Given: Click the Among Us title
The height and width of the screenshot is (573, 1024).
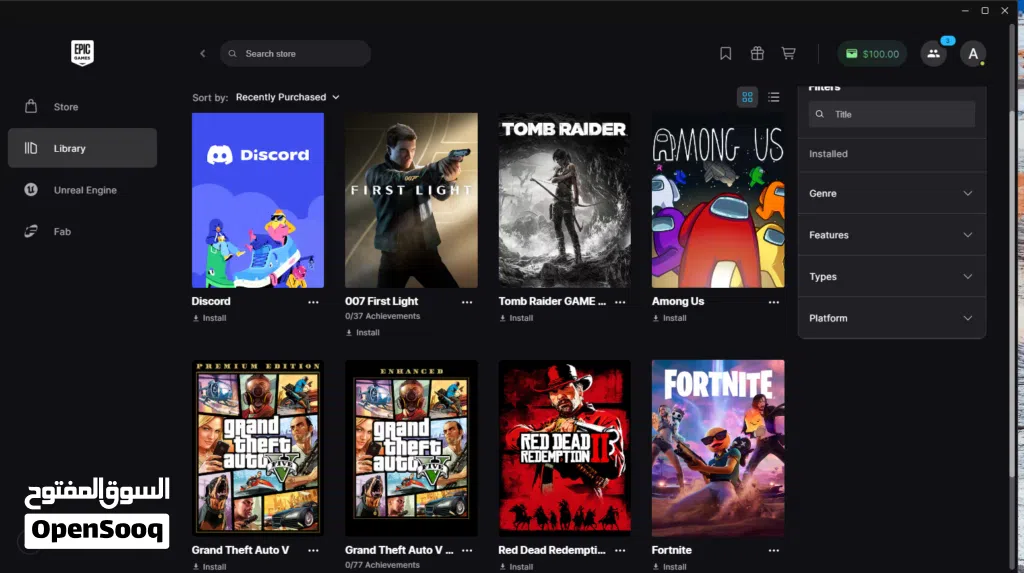Looking at the screenshot, I should click(678, 301).
